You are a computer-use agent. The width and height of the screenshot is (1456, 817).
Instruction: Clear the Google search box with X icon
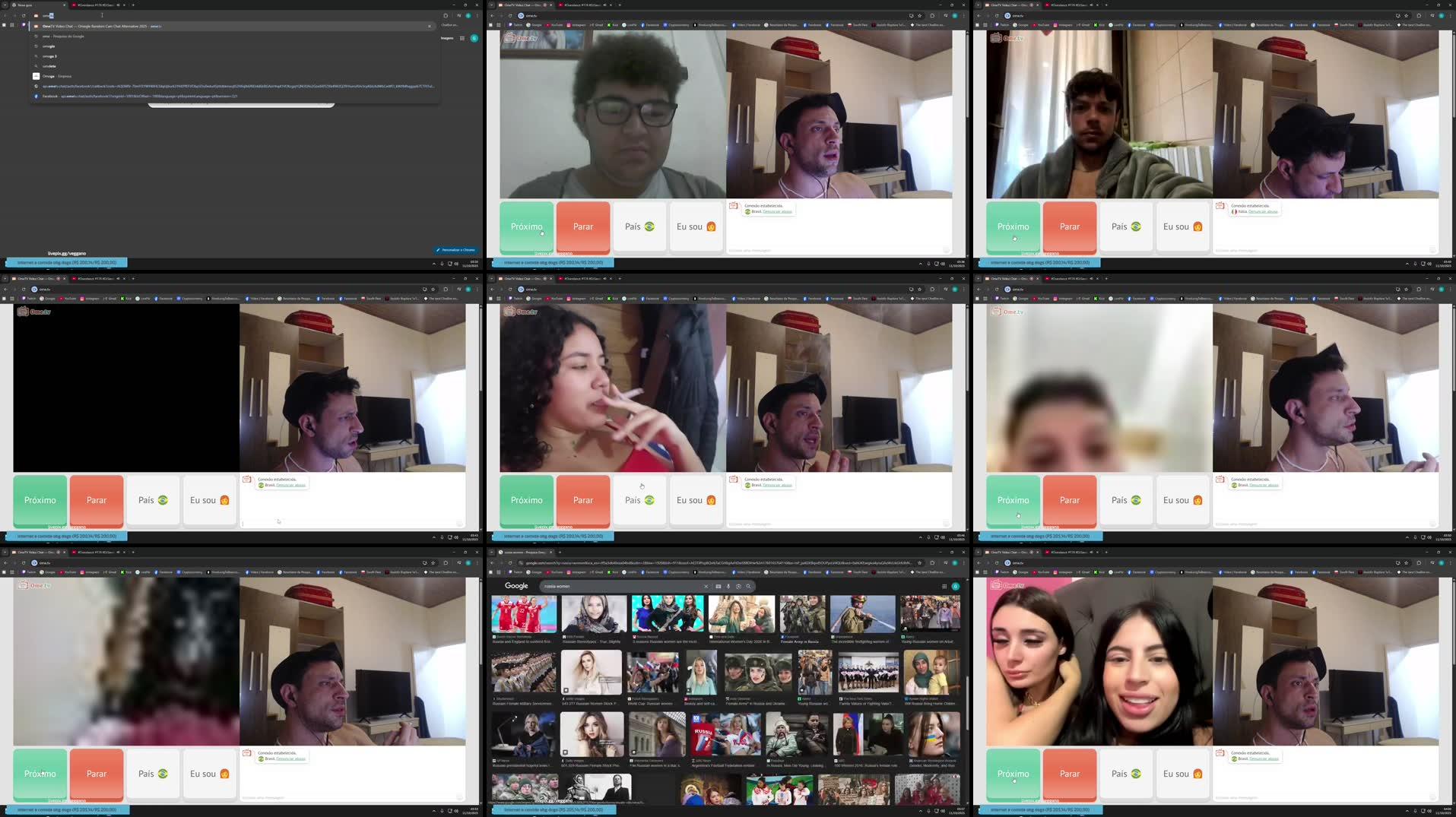point(706,586)
